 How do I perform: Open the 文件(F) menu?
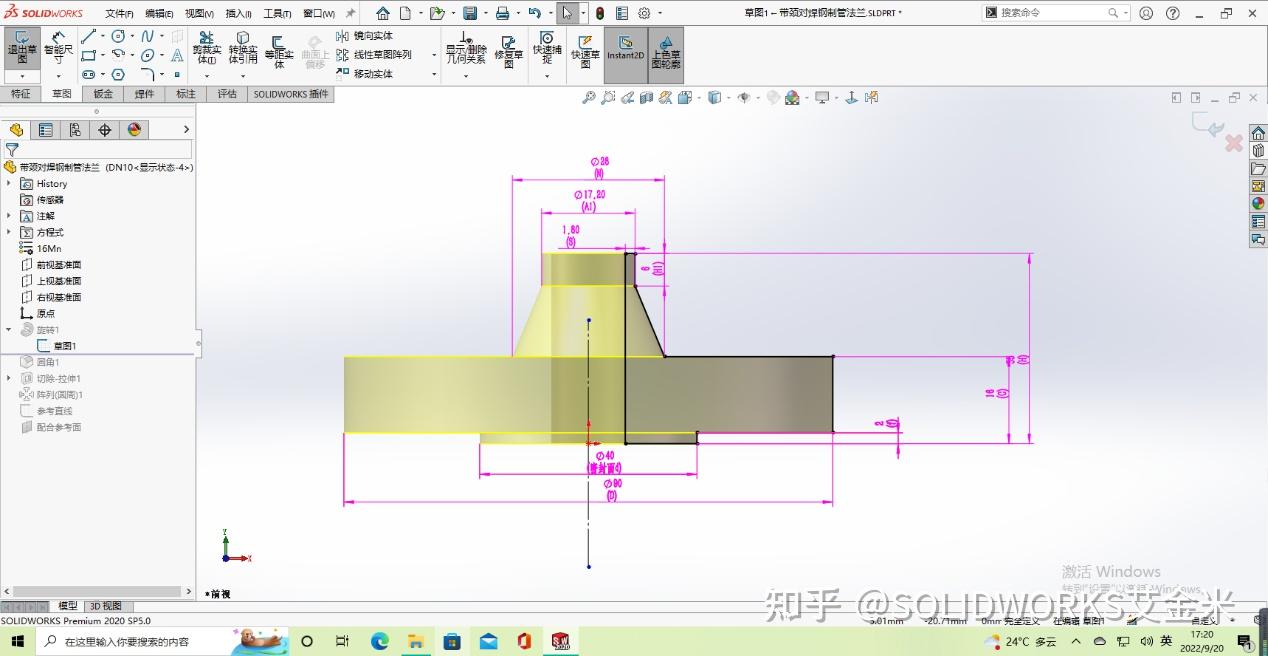[119, 13]
